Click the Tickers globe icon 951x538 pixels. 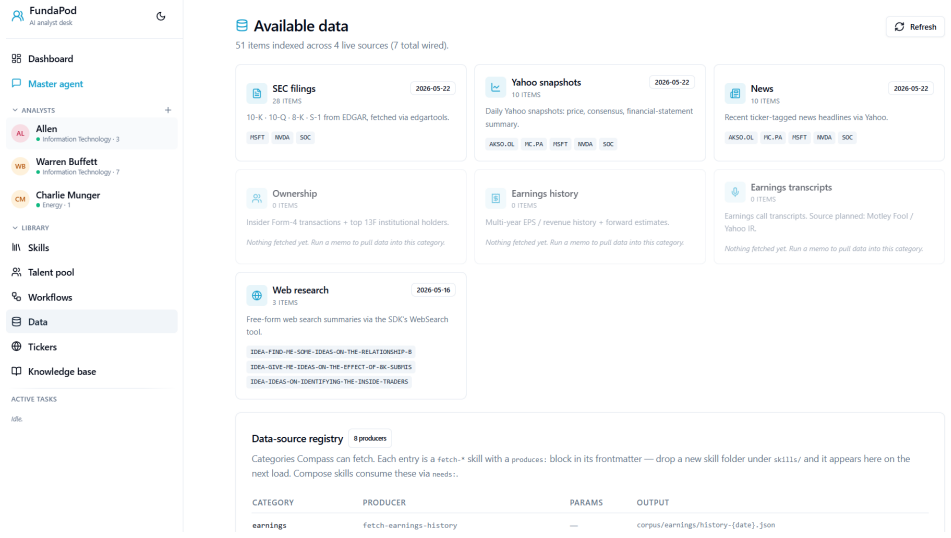[16, 347]
